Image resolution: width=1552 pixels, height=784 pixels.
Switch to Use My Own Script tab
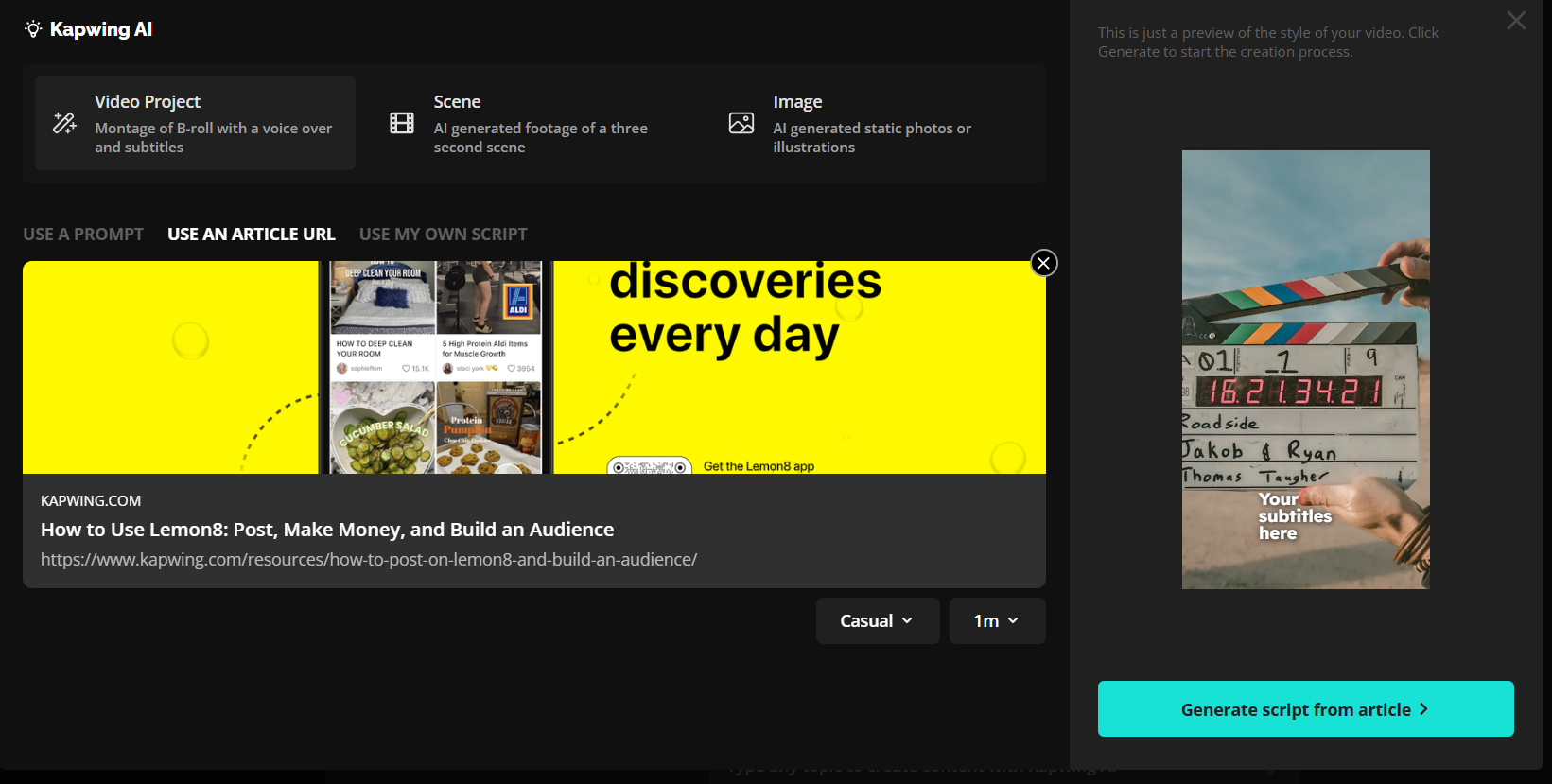click(443, 234)
